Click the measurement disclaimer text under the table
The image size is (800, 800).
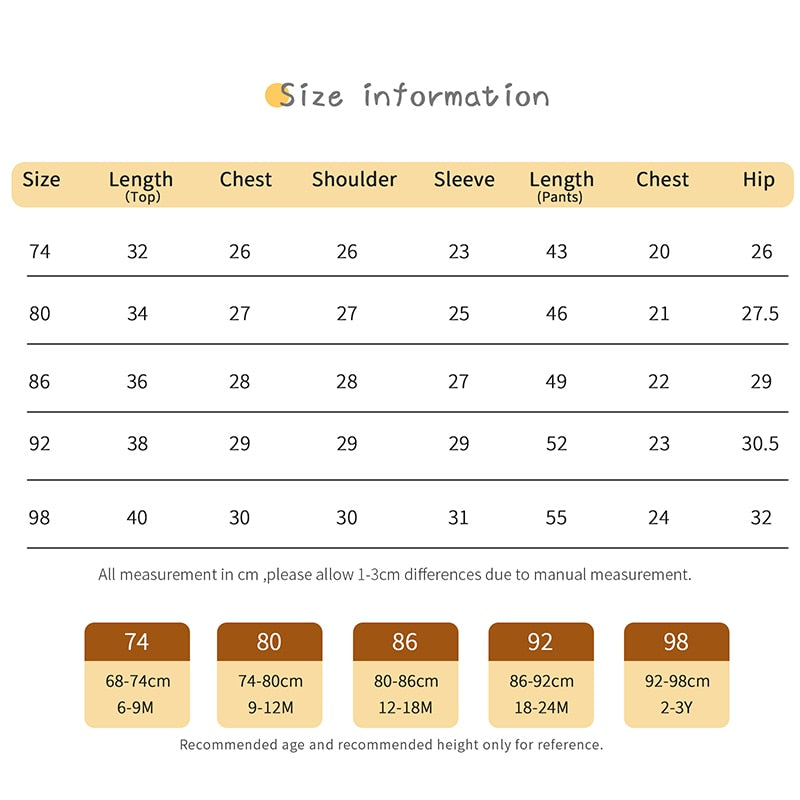(395, 575)
